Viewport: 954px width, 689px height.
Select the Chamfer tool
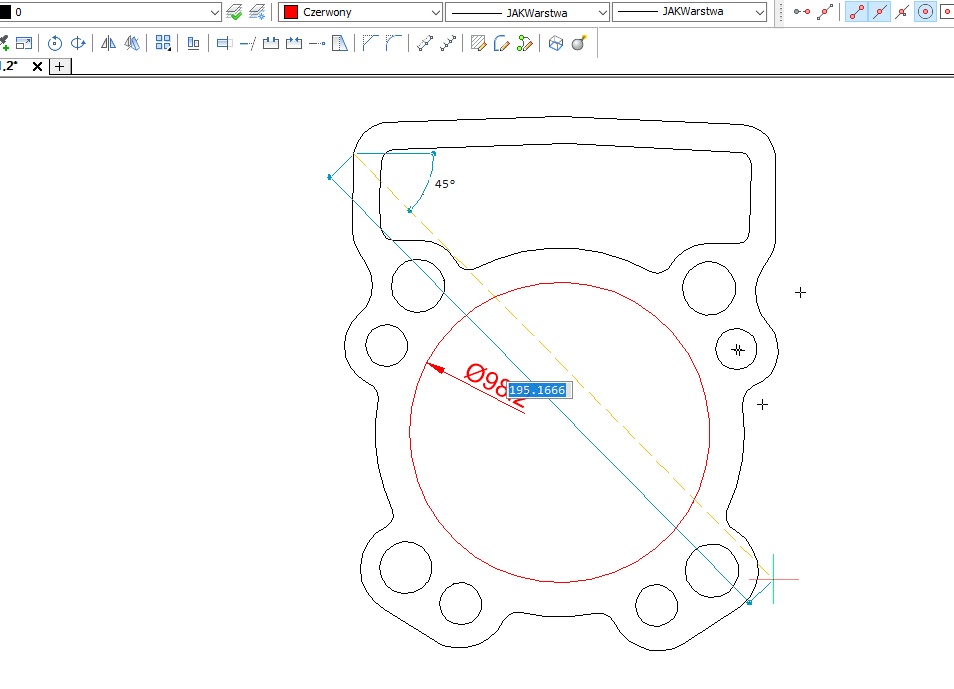[370, 44]
